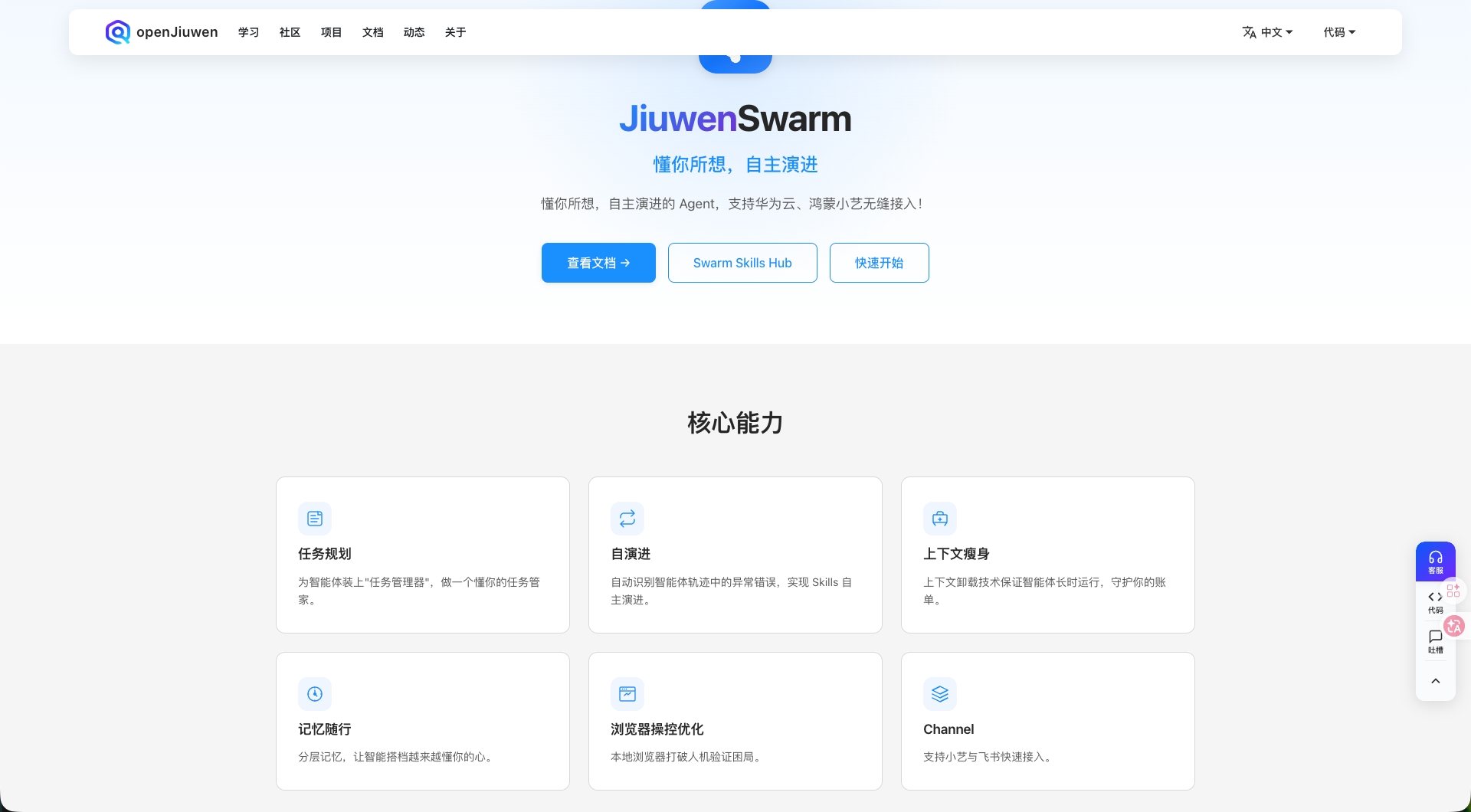The height and width of the screenshot is (812, 1471).
Task: Select the 上下文瘦身 card title
Action: pyautogui.click(x=956, y=554)
